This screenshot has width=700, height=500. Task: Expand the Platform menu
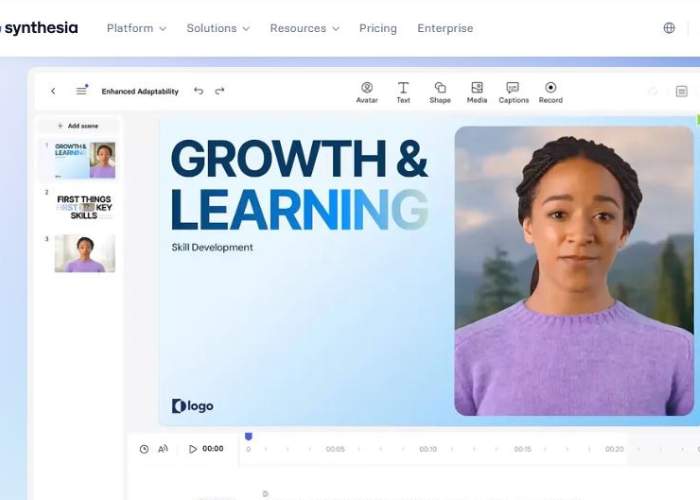tap(137, 28)
